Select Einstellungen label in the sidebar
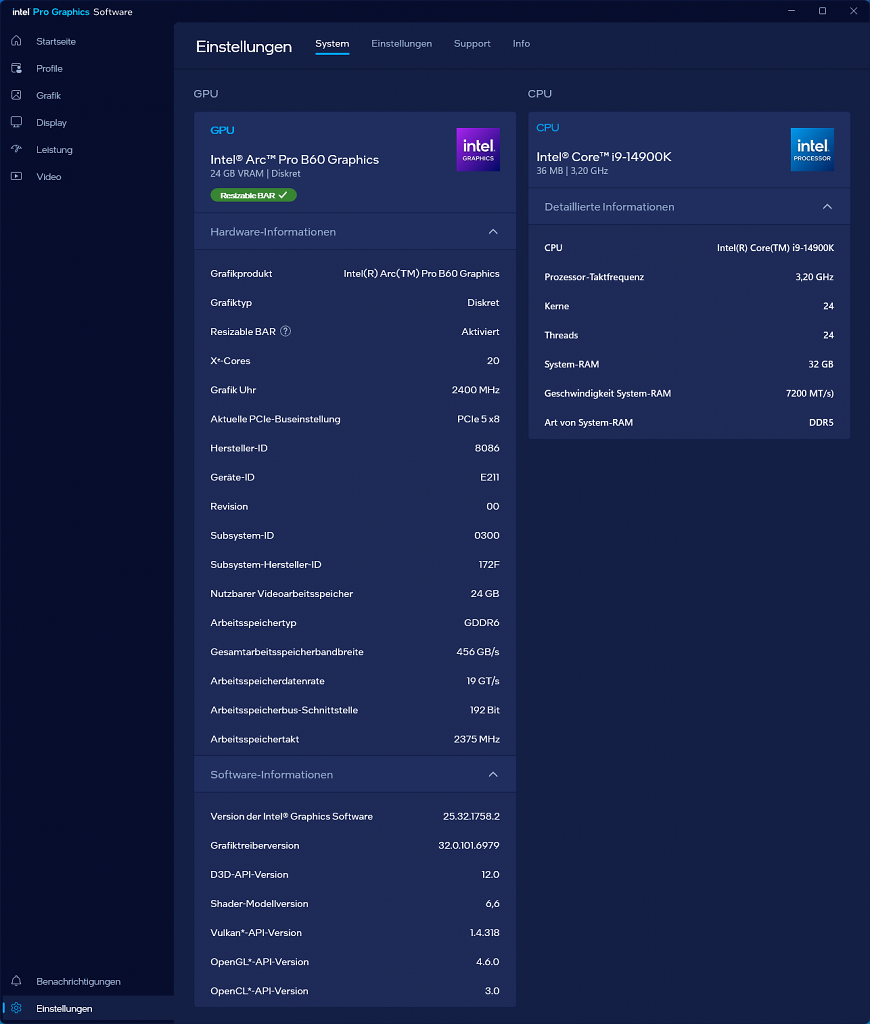The height and width of the screenshot is (1024, 870). 64,1008
